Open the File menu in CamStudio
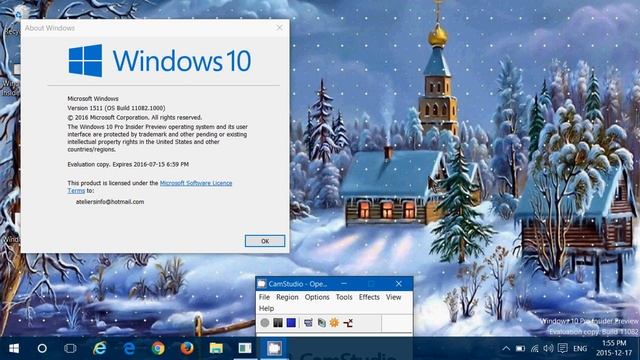The width and height of the screenshot is (640, 360). coord(264,297)
